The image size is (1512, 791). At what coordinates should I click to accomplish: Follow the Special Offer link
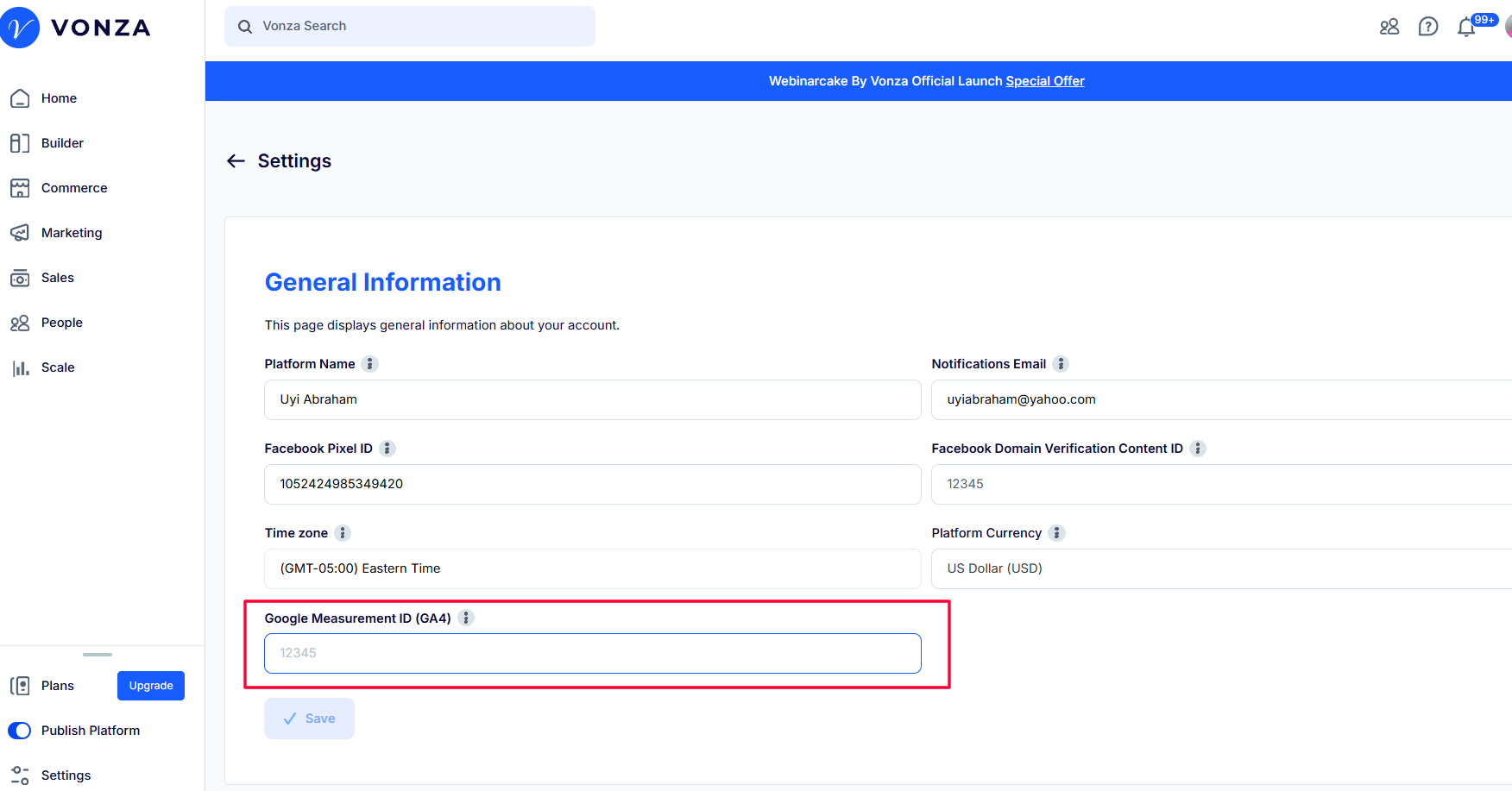1045,81
